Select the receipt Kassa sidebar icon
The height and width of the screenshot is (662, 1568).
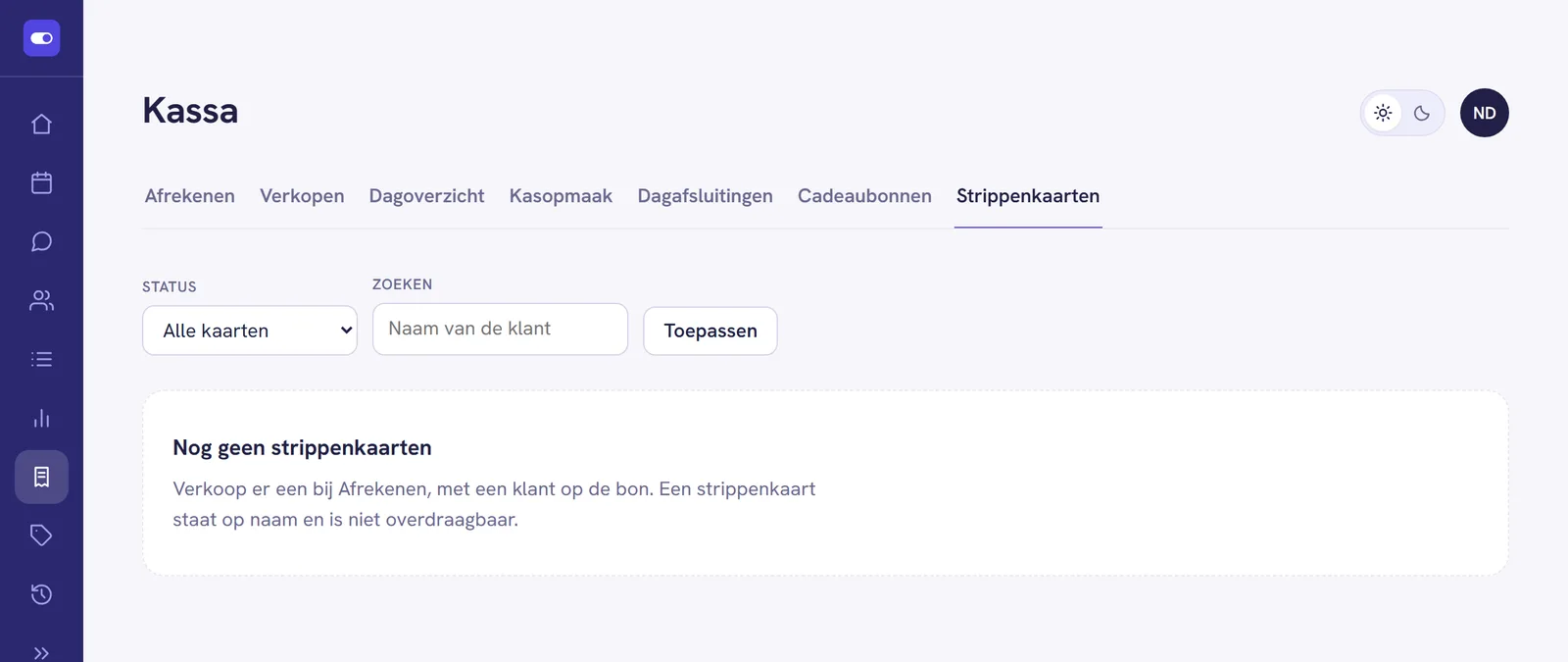point(41,477)
